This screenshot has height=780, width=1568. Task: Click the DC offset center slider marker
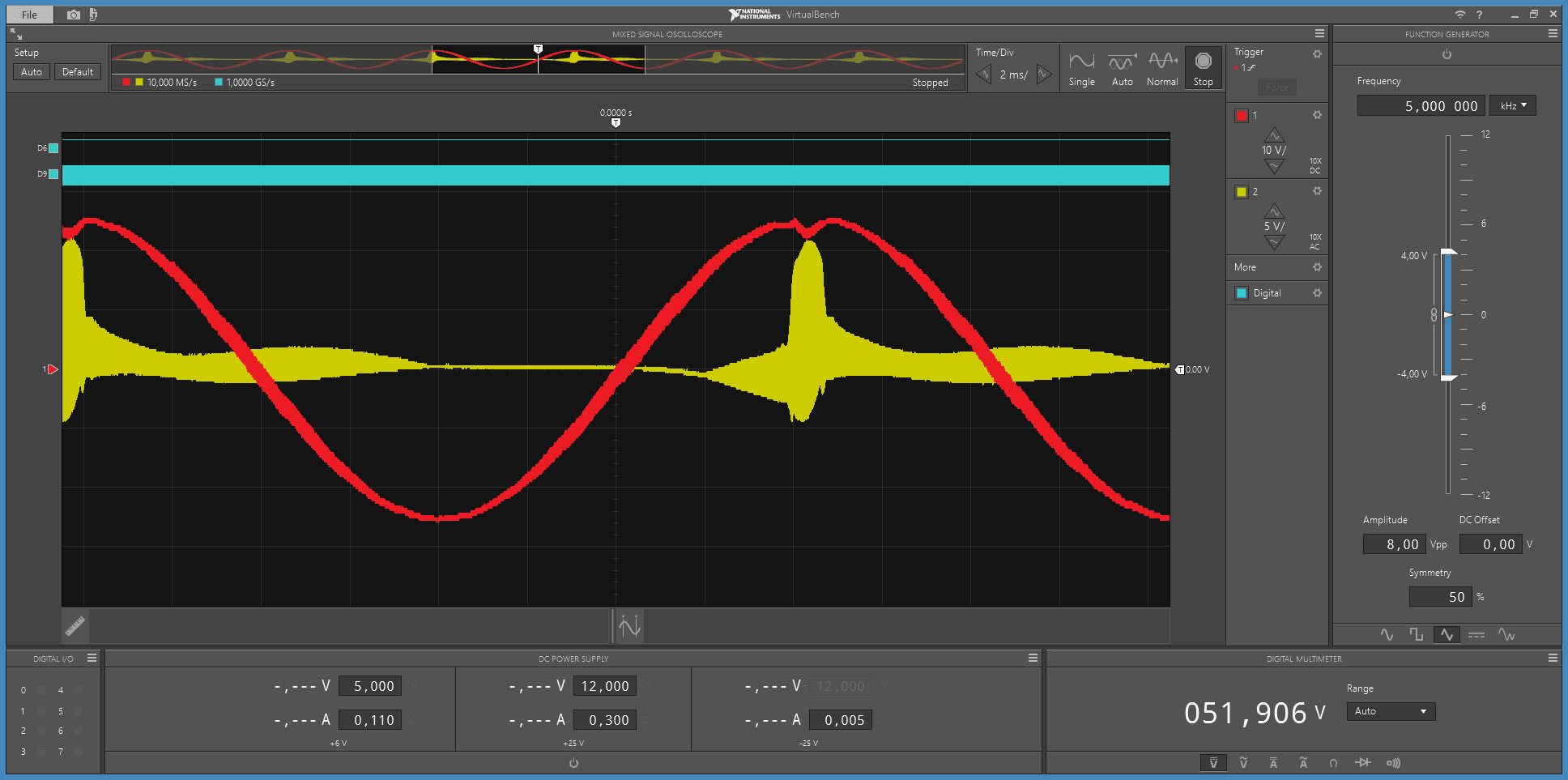[x=1448, y=314]
